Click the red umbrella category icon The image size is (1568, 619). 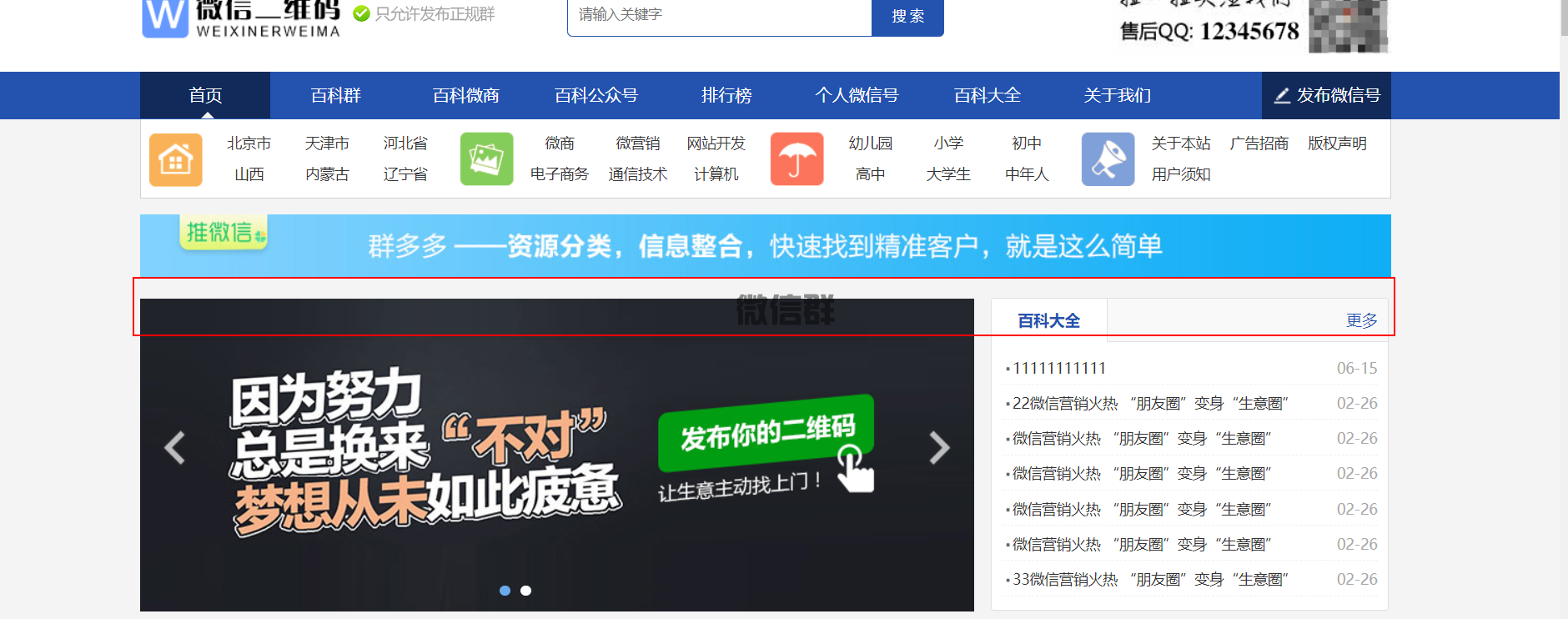(x=797, y=159)
